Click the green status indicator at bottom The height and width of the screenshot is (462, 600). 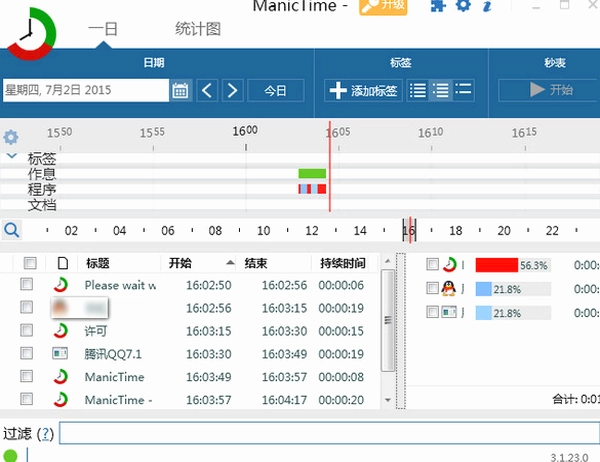coord(10,455)
